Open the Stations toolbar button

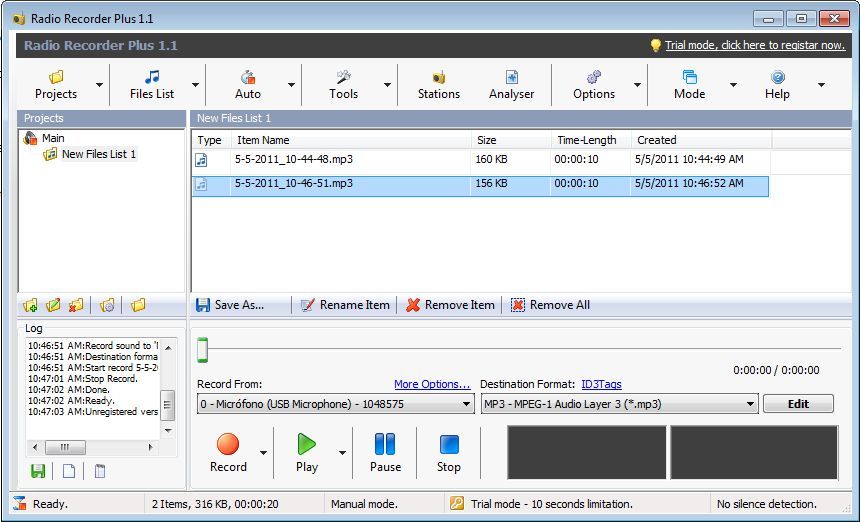click(x=439, y=84)
